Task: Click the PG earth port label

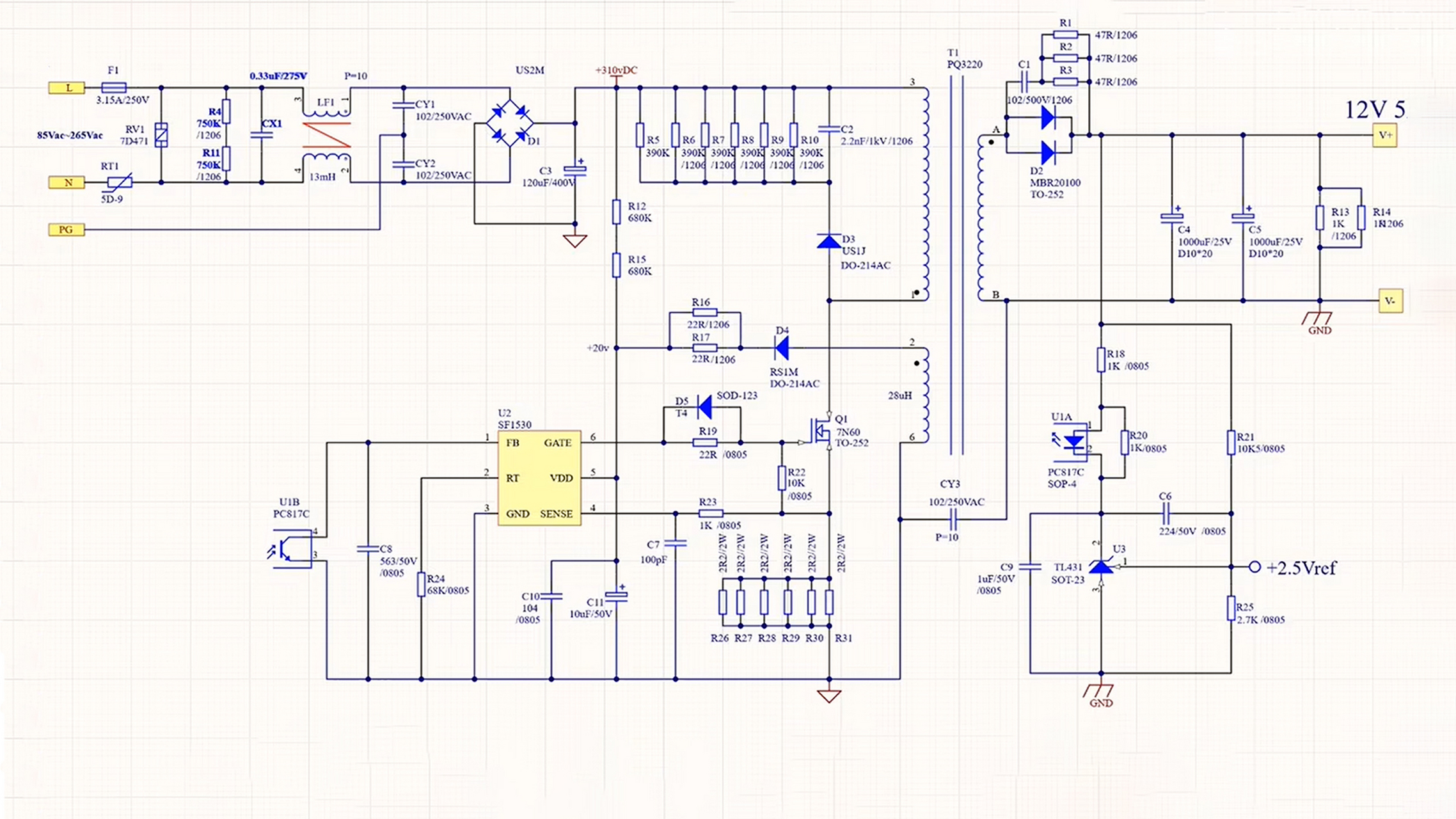Action: point(67,229)
